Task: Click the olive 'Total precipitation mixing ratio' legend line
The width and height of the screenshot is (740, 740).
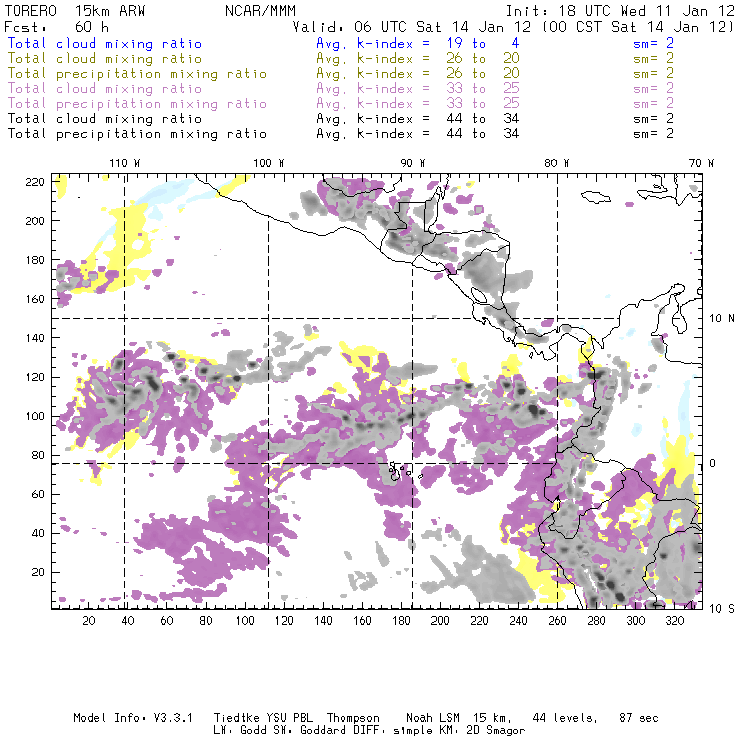Action: 137,74
